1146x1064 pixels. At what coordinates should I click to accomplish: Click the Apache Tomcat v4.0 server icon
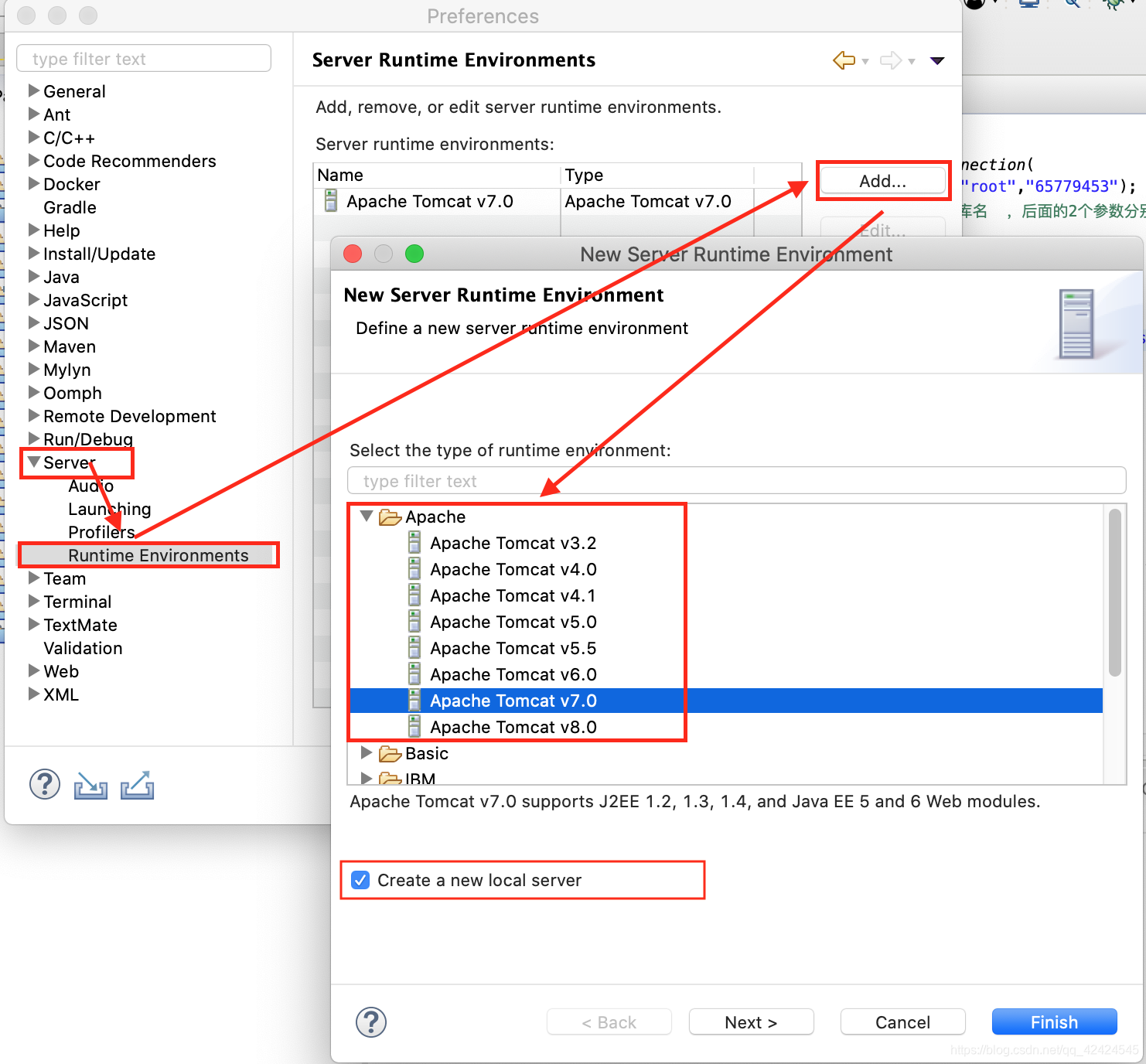414,569
